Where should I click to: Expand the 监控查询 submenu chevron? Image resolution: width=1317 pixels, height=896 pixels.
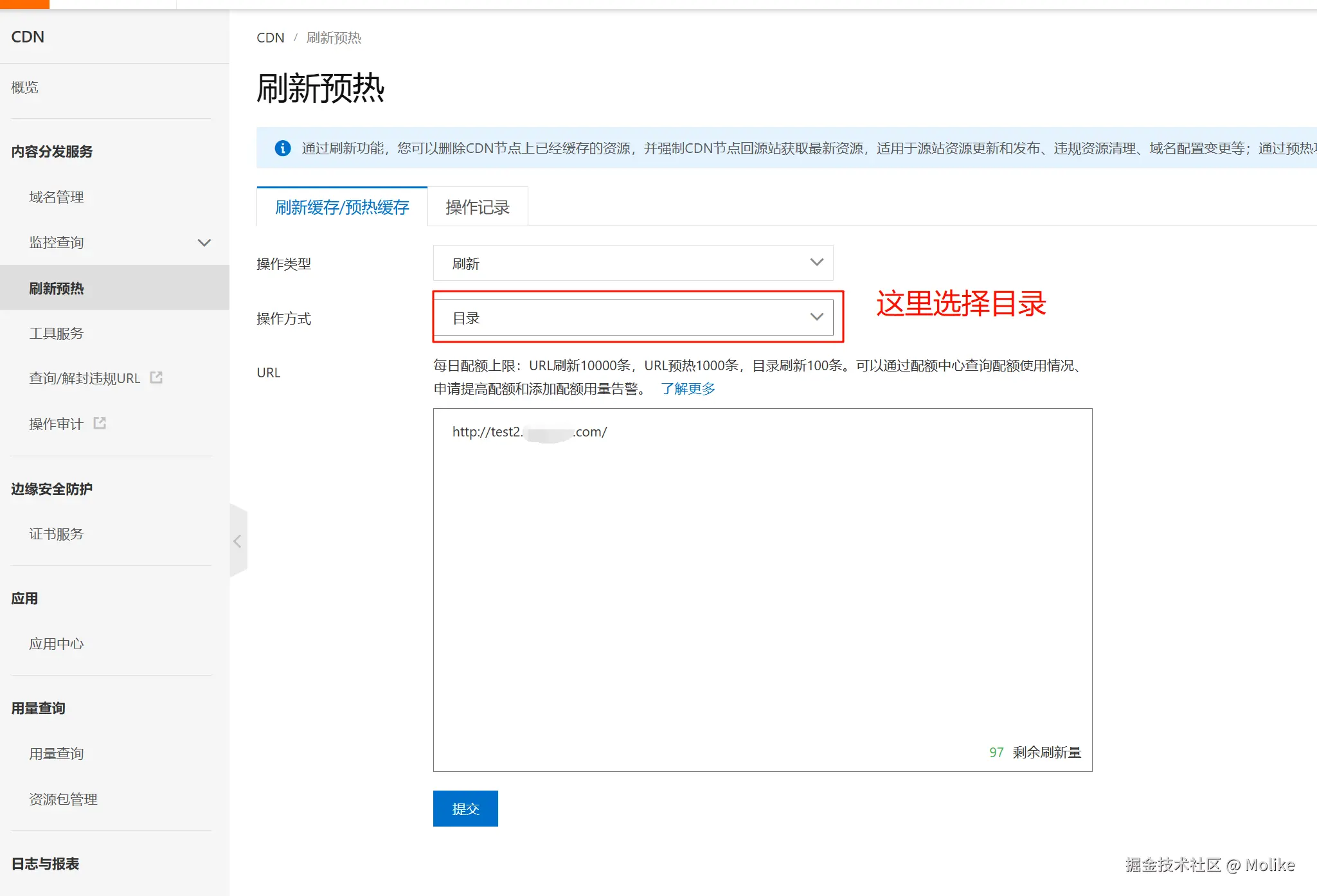204,242
